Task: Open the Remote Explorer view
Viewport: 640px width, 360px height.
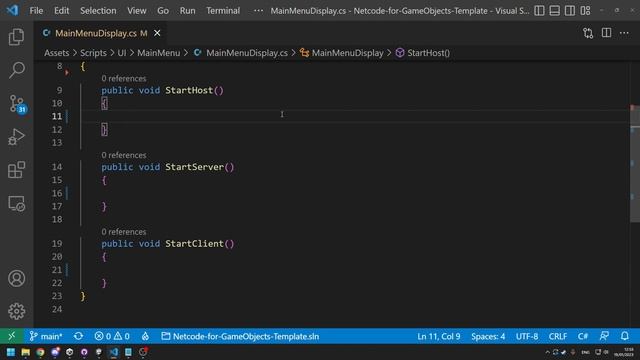Action: pos(16,203)
